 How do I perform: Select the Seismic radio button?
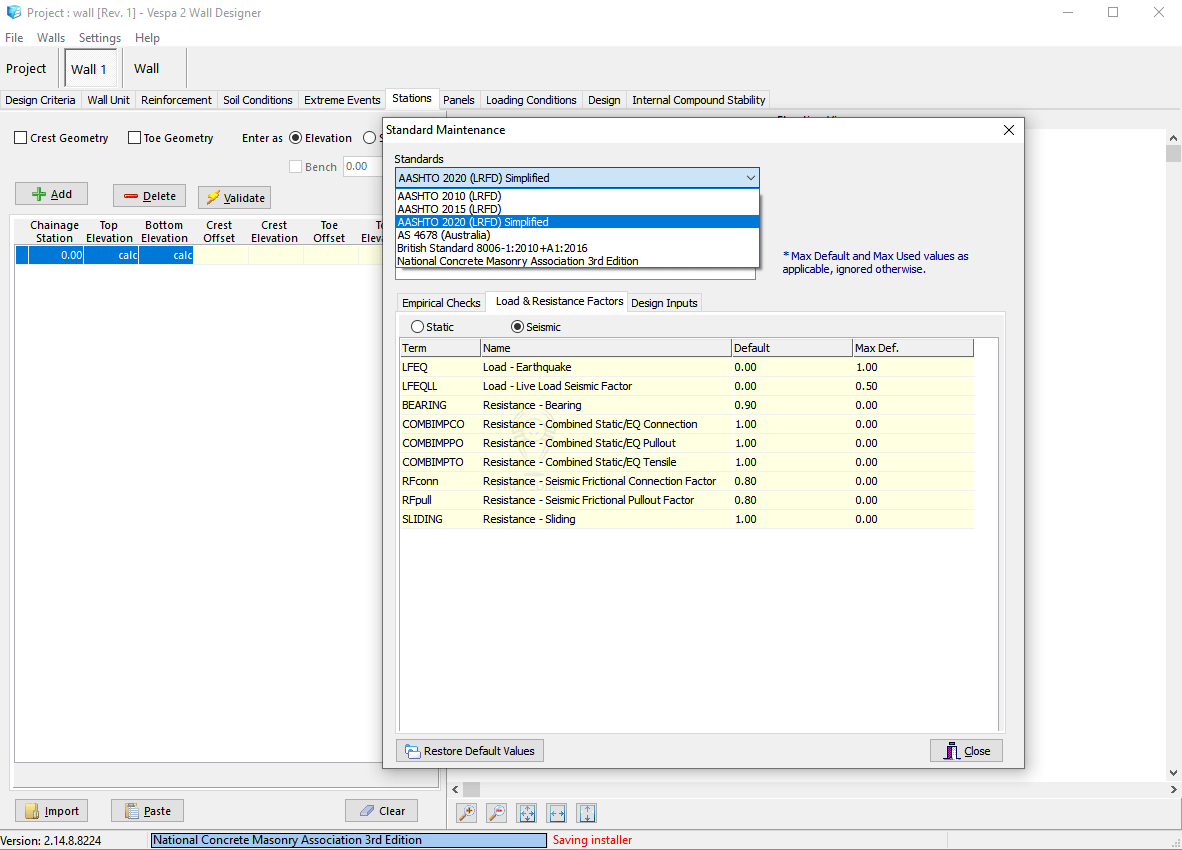coord(517,327)
